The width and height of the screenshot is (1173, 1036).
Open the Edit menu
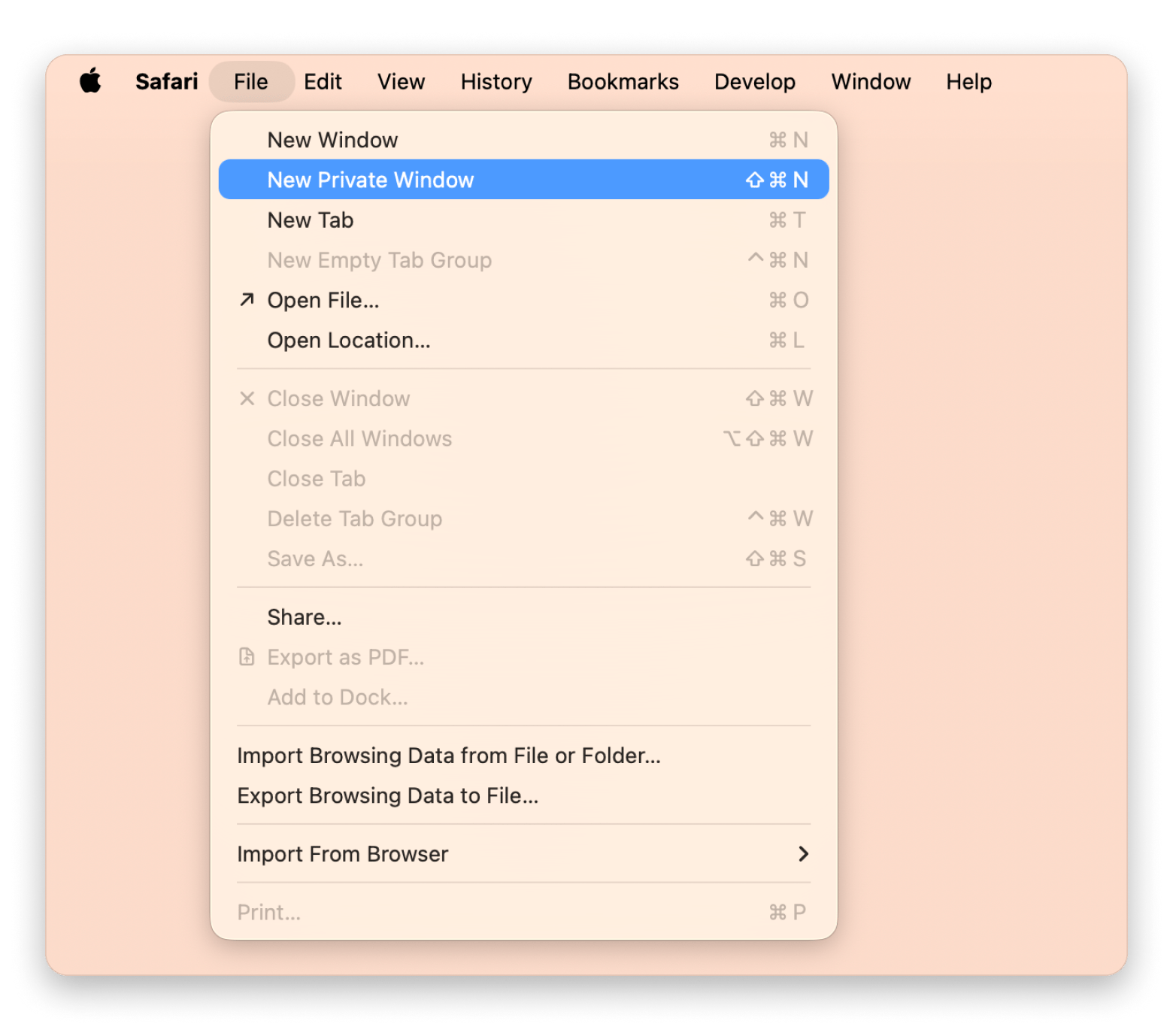pos(323,81)
